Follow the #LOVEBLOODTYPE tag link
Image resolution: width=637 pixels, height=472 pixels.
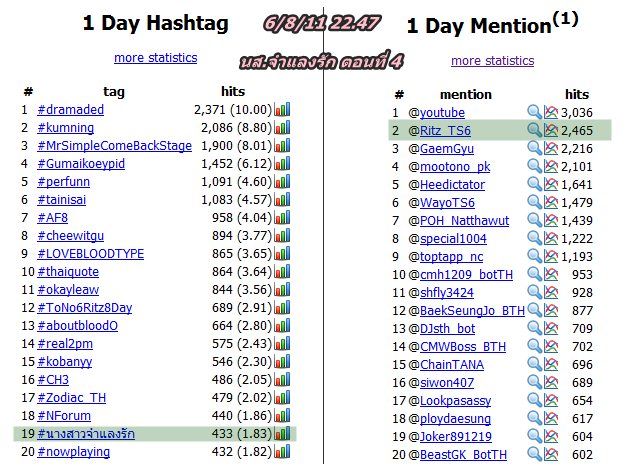pyautogui.click(x=91, y=253)
